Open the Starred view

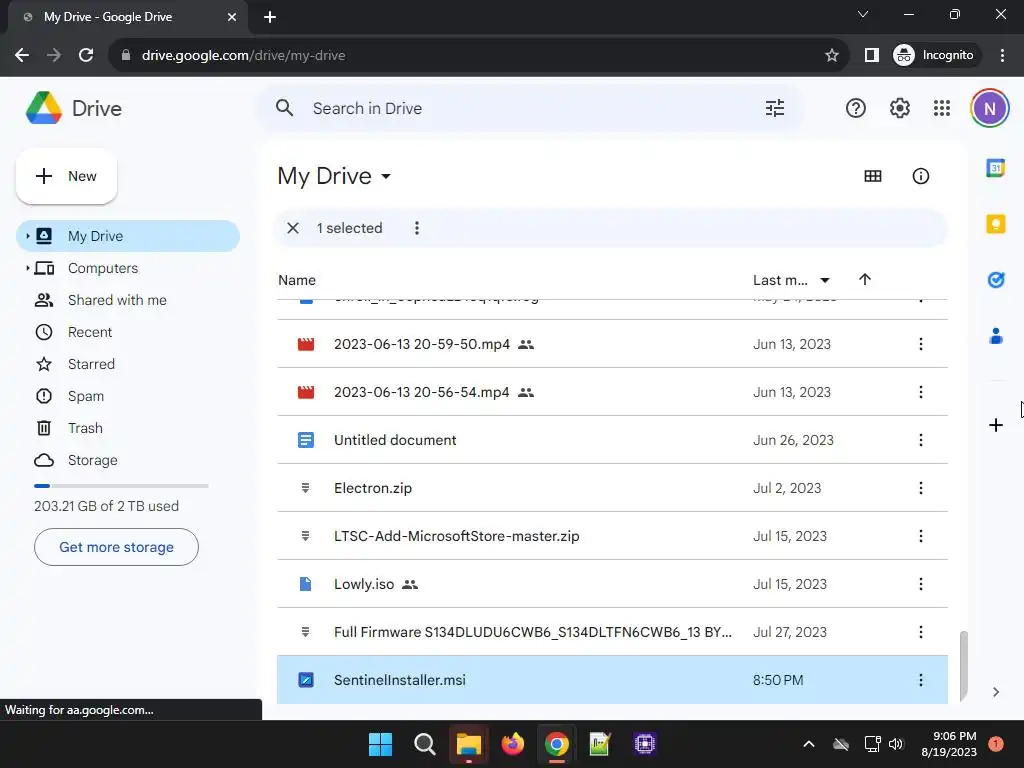[91, 364]
